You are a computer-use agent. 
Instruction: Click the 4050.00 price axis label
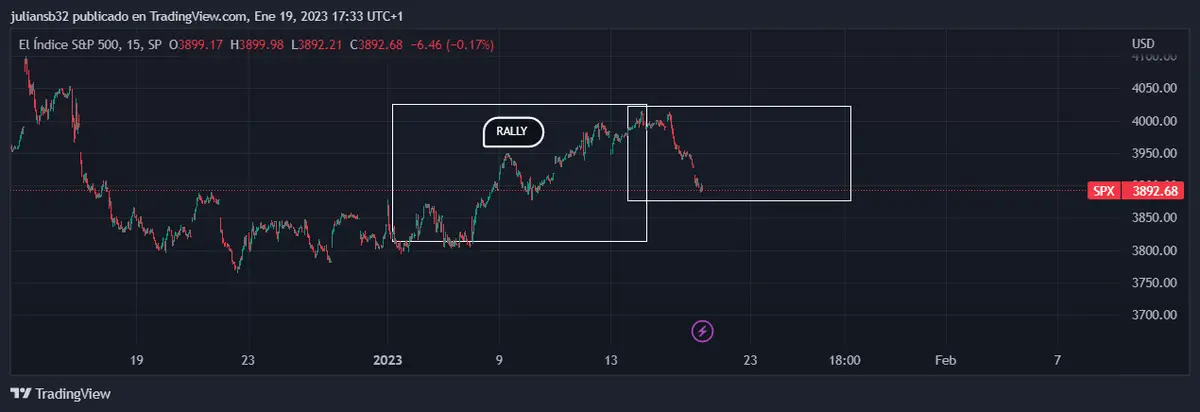[1155, 89]
